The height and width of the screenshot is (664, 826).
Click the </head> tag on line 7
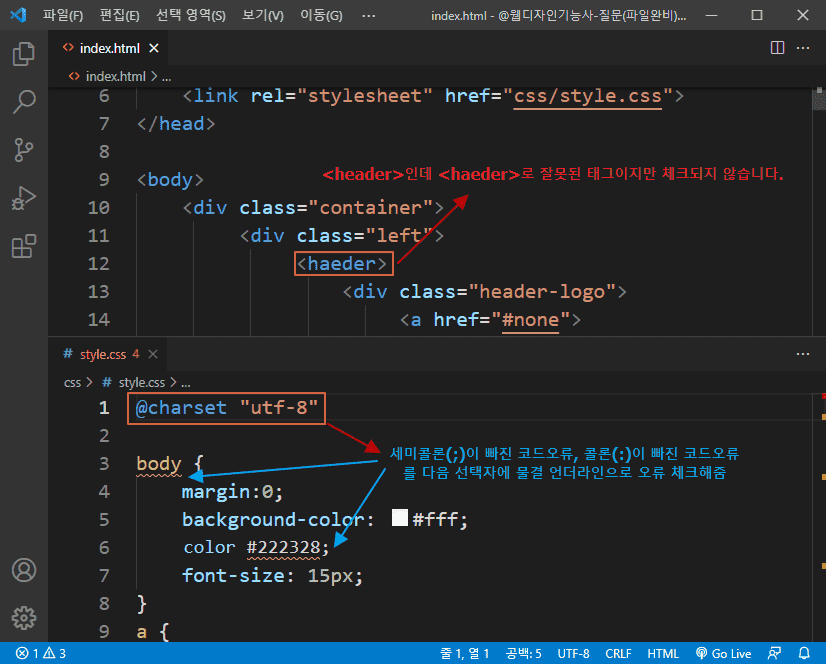pos(176,124)
